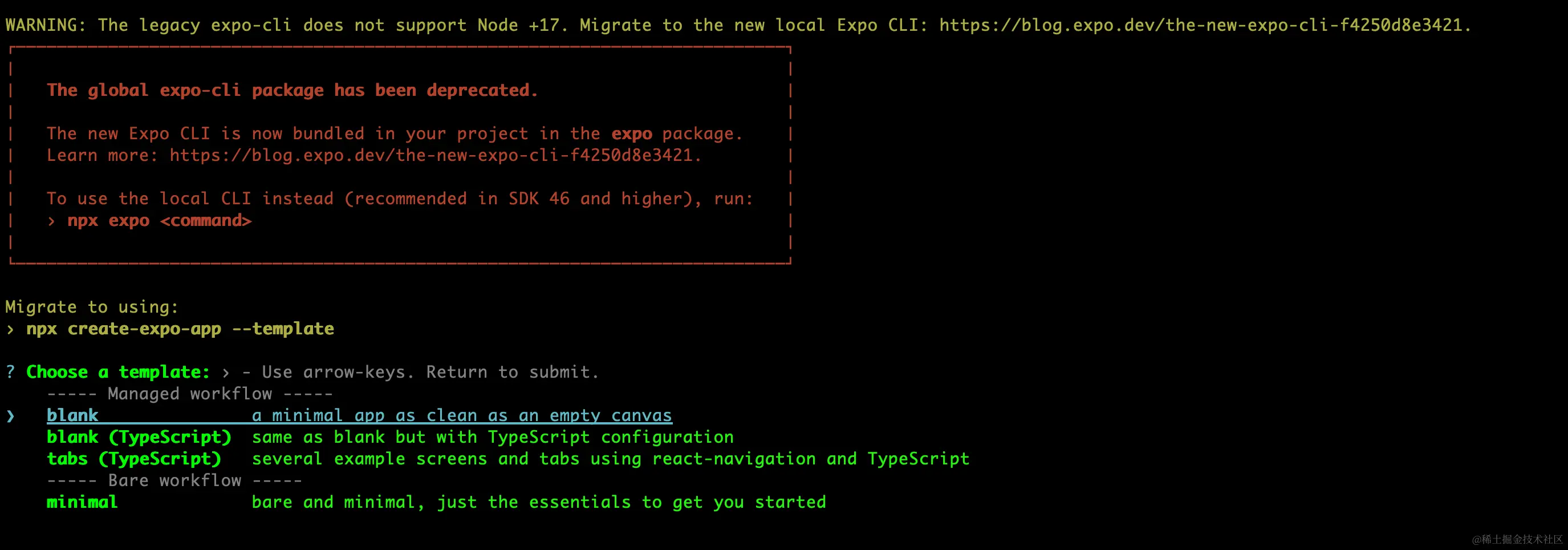Click the "a minimal app as clean as an empty canvas" description
The image size is (1568, 550).
(462, 415)
